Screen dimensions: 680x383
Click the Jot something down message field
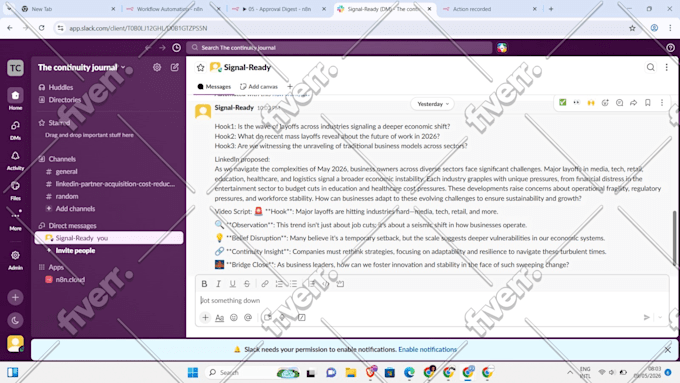pyautogui.click(x=432, y=300)
